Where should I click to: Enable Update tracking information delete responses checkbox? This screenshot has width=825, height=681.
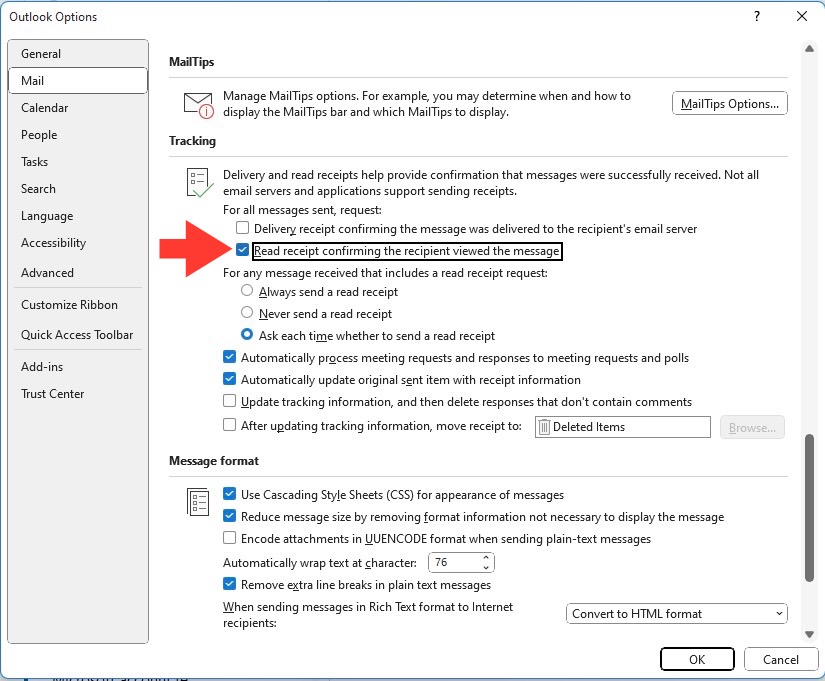click(229, 401)
